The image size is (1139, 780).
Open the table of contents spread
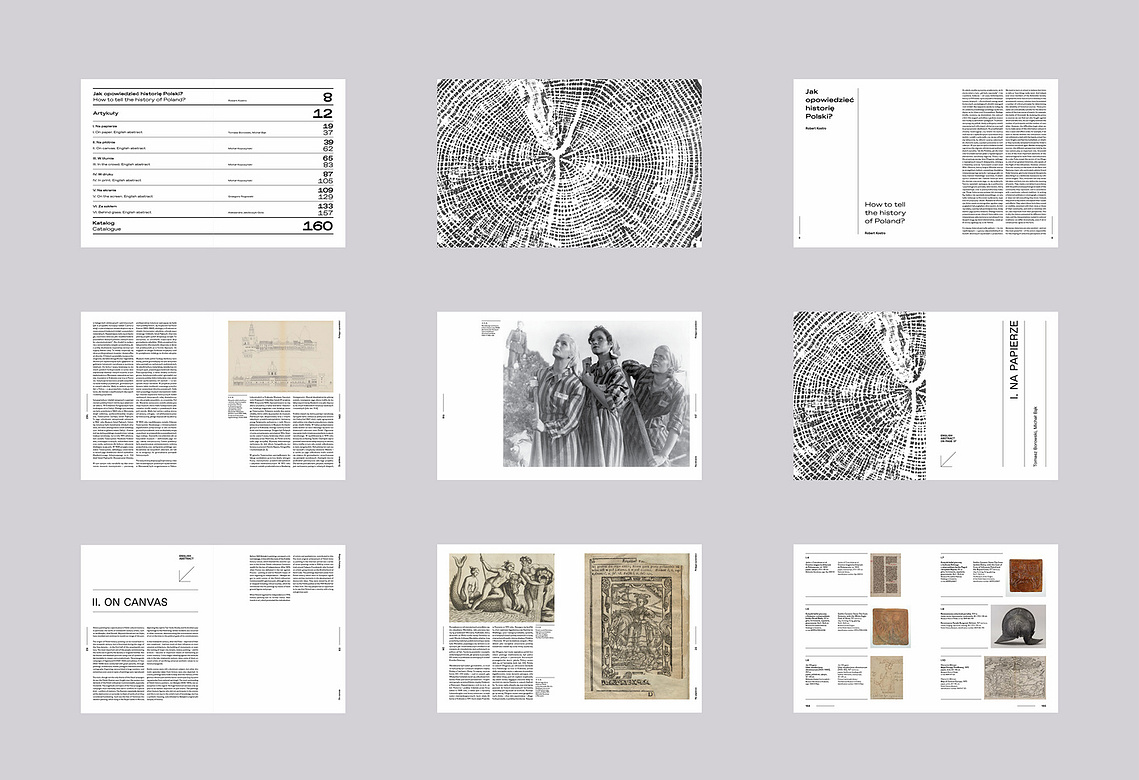coord(213,163)
